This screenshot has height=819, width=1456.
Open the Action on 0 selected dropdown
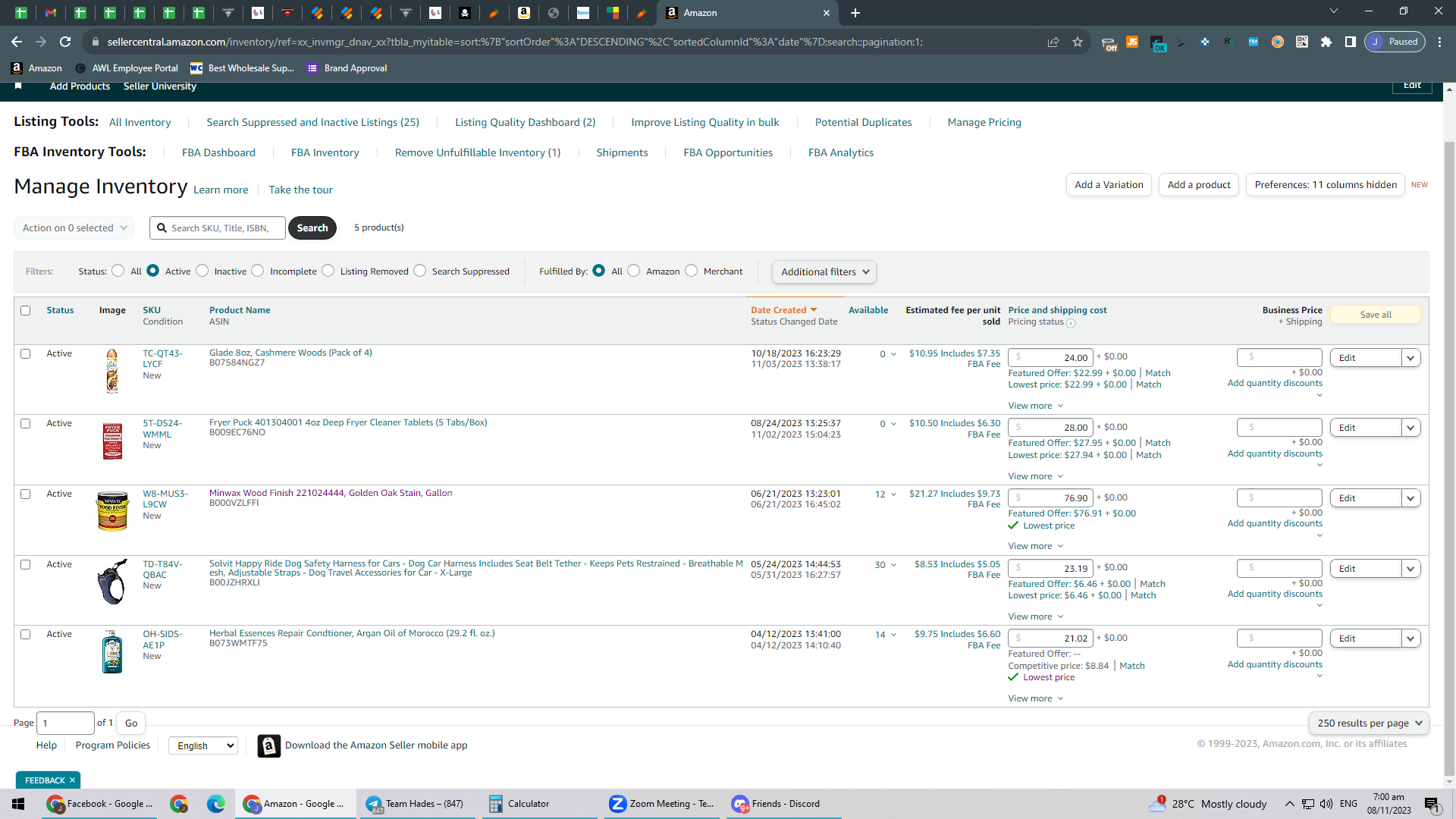click(74, 227)
